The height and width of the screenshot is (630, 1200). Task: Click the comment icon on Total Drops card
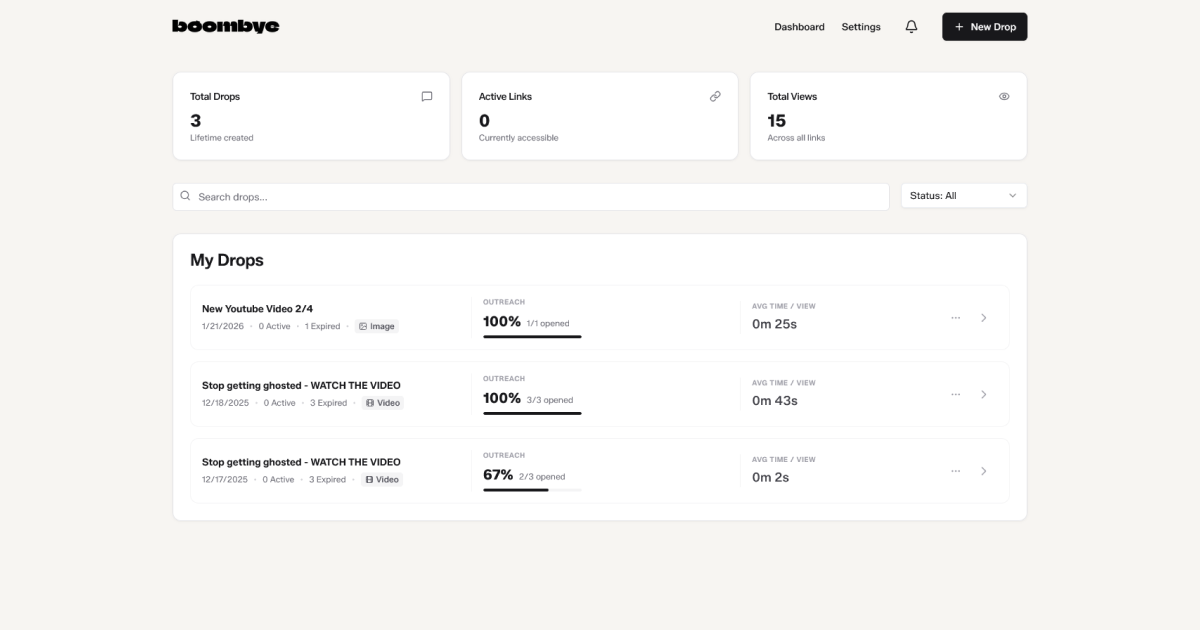click(427, 96)
